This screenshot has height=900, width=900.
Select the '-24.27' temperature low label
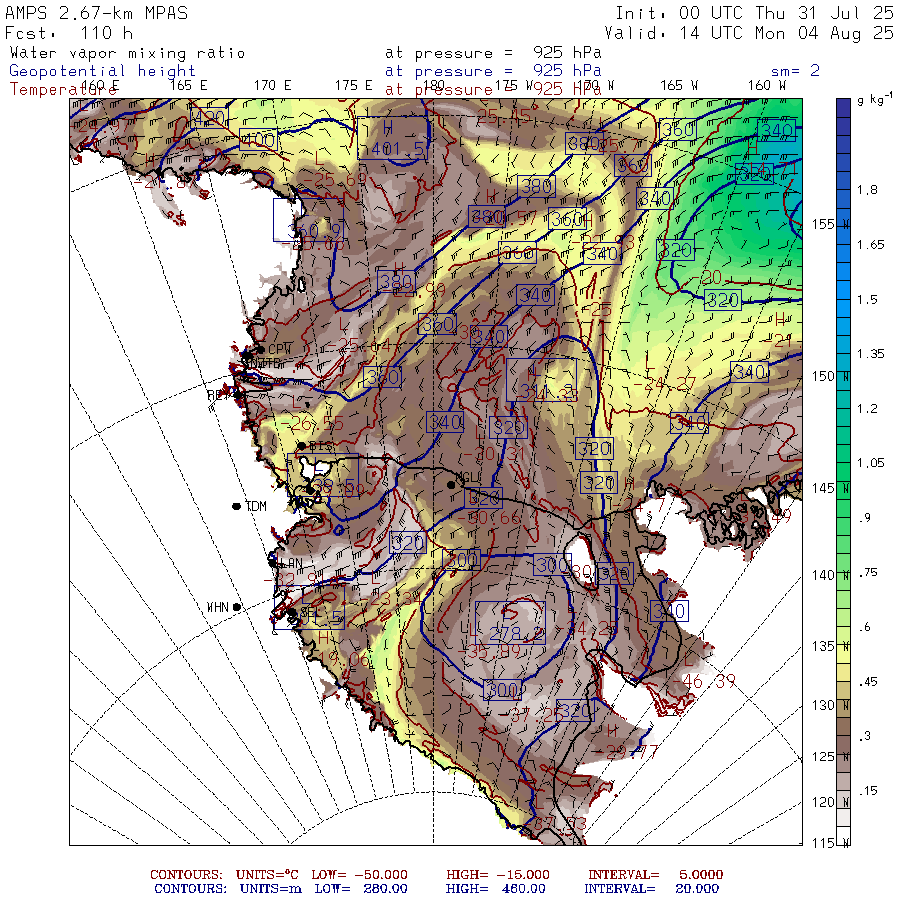664,383
